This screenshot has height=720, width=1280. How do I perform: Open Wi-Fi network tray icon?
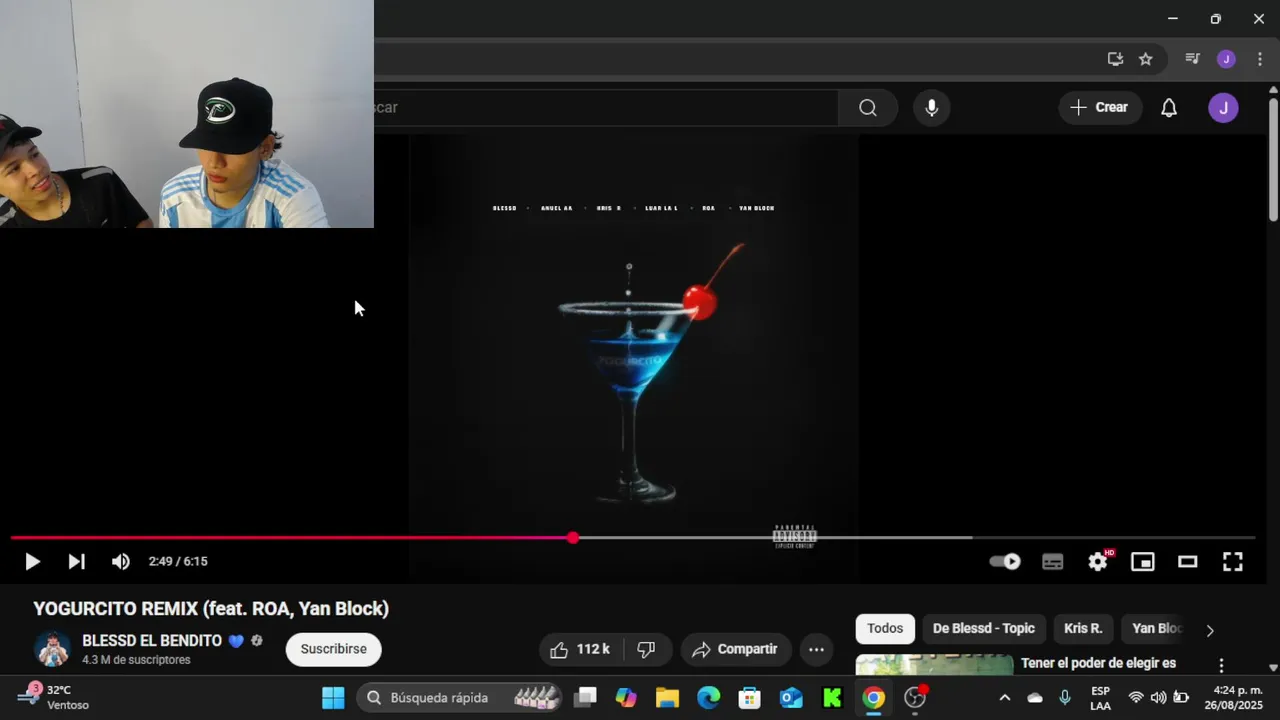point(1136,698)
